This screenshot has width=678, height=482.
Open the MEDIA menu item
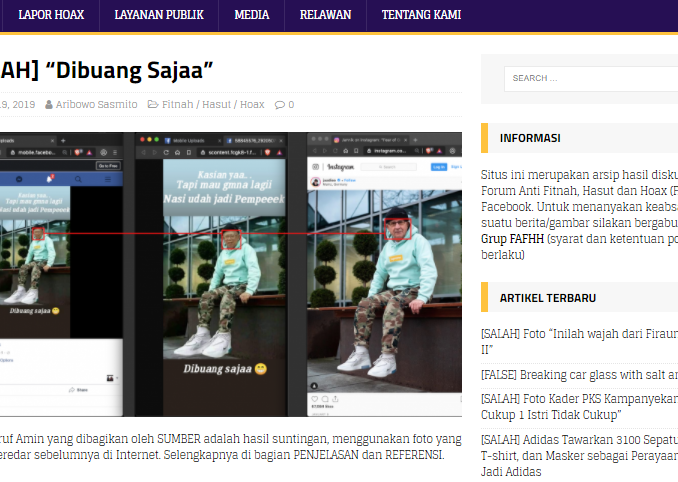(252, 15)
